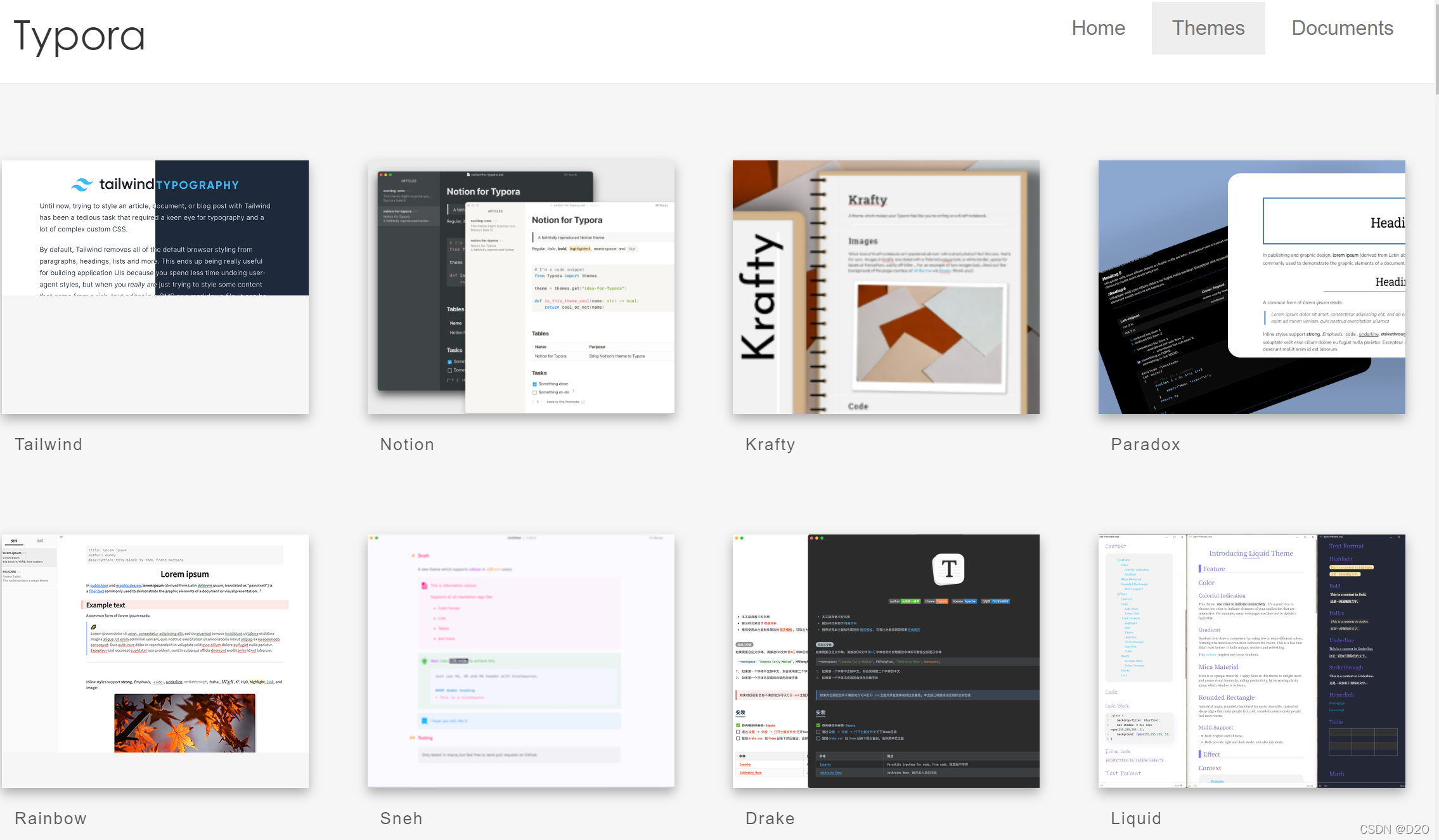Image resolution: width=1439 pixels, height=840 pixels.
Task: Open the Themes tab
Action: [x=1208, y=28]
